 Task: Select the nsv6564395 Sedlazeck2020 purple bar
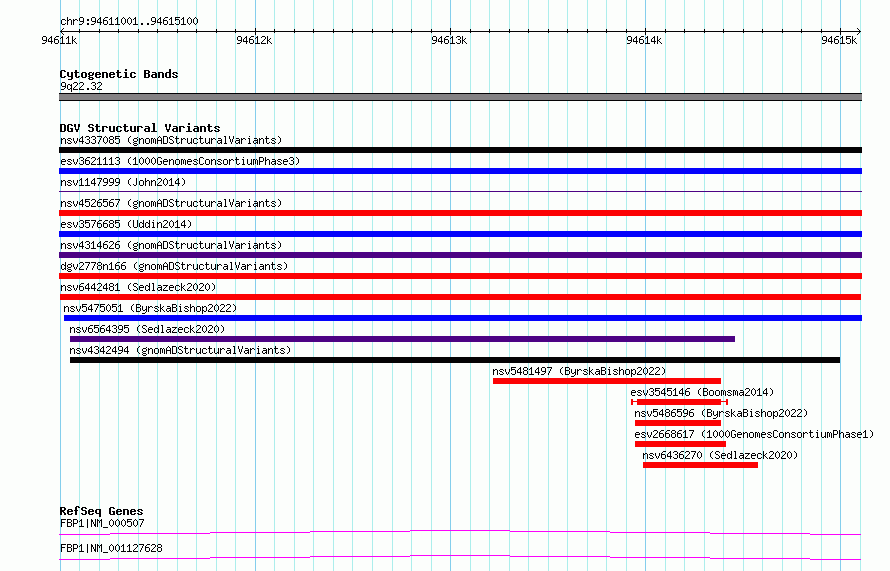coord(402,339)
